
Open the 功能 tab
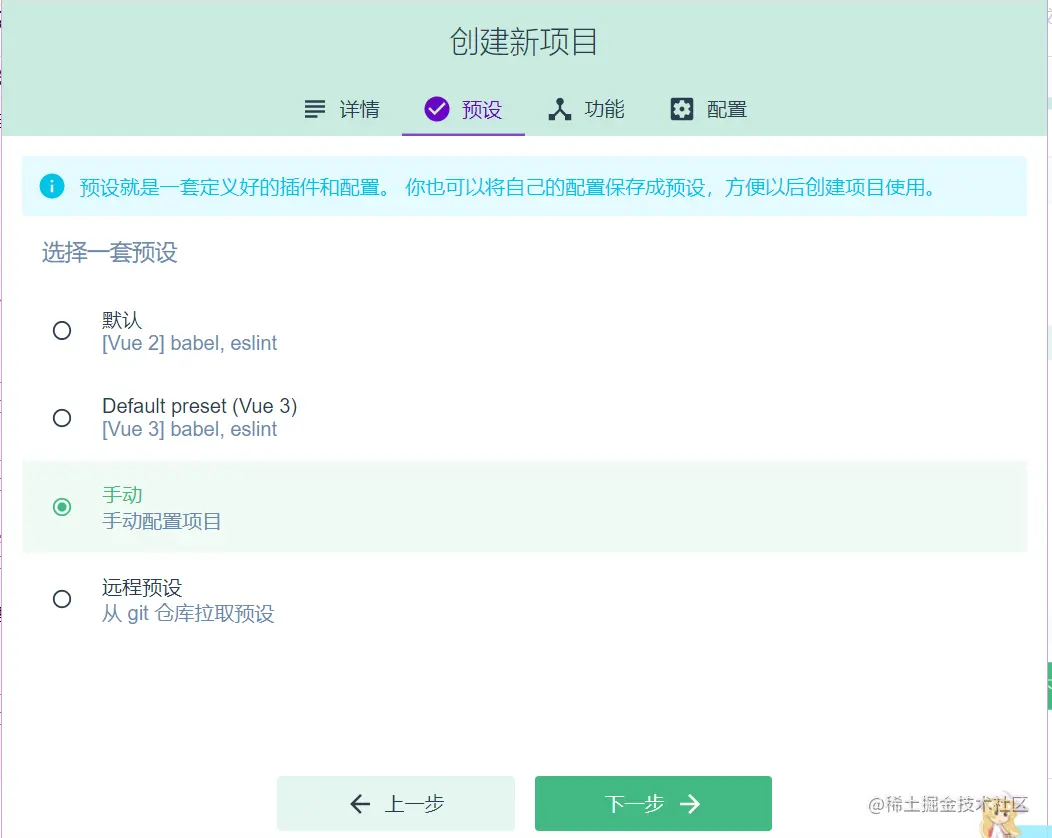(x=586, y=109)
